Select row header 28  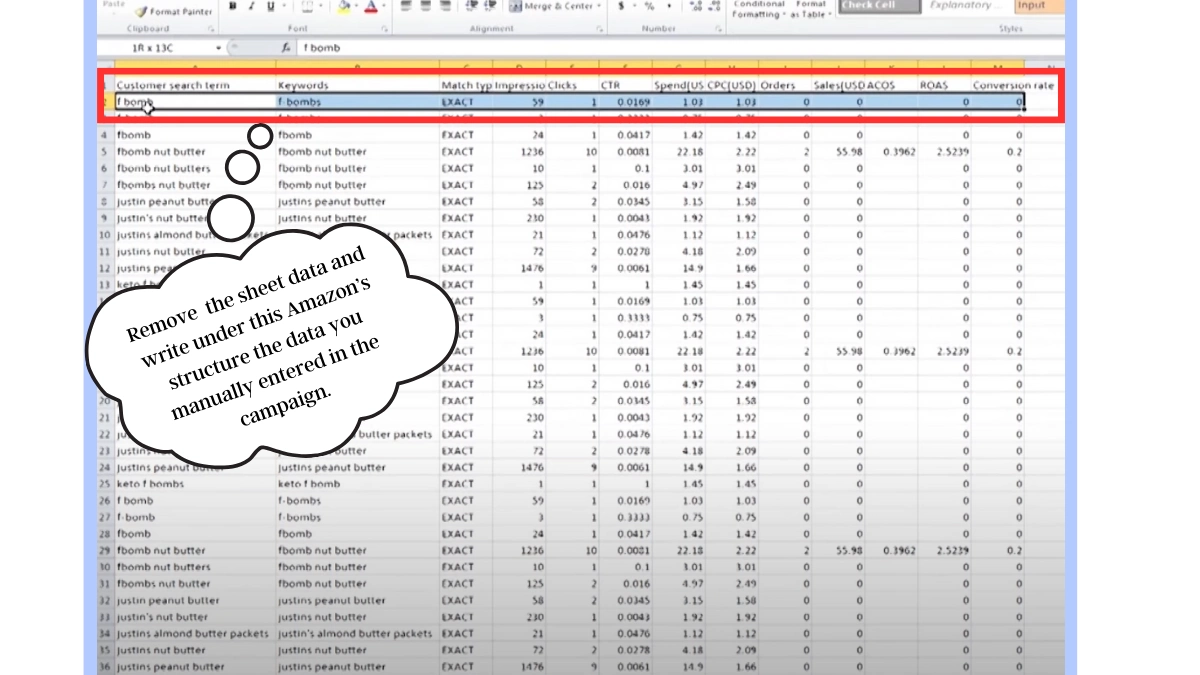106,534
